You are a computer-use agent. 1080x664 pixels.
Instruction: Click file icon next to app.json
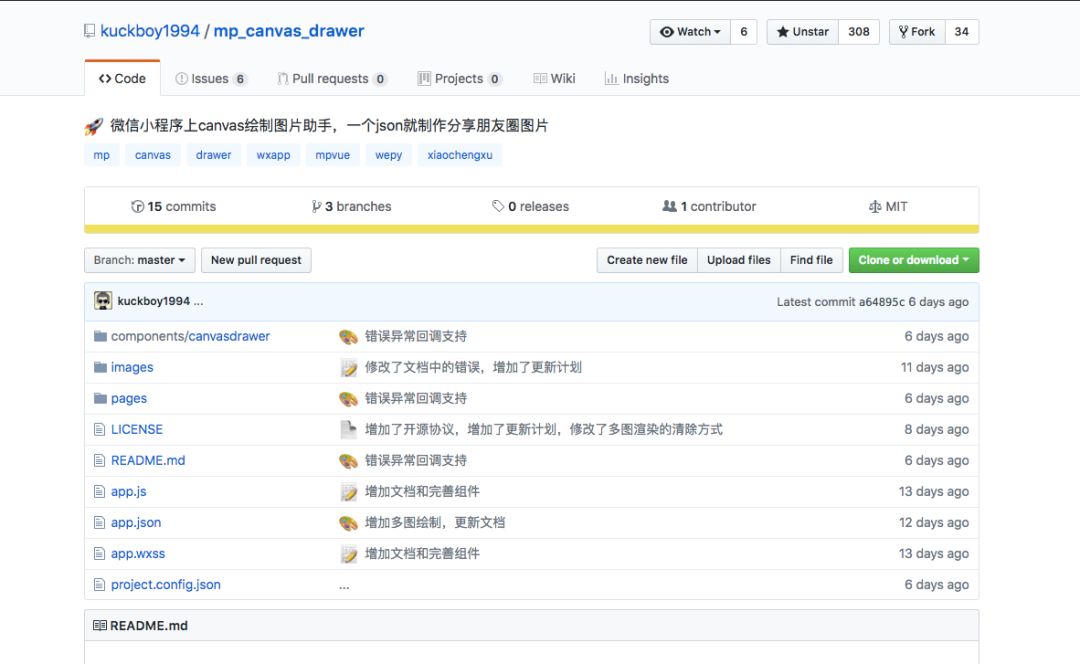(x=99, y=523)
